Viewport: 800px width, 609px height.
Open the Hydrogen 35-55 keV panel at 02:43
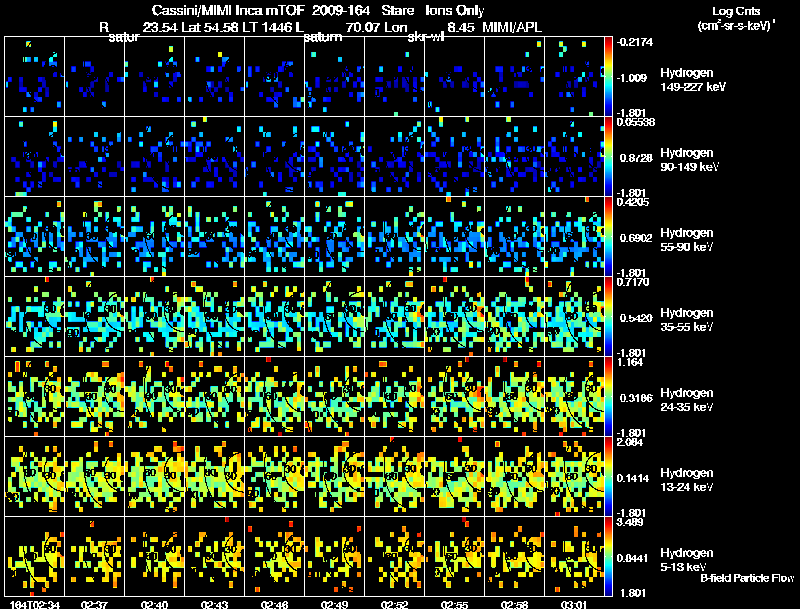point(214,317)
